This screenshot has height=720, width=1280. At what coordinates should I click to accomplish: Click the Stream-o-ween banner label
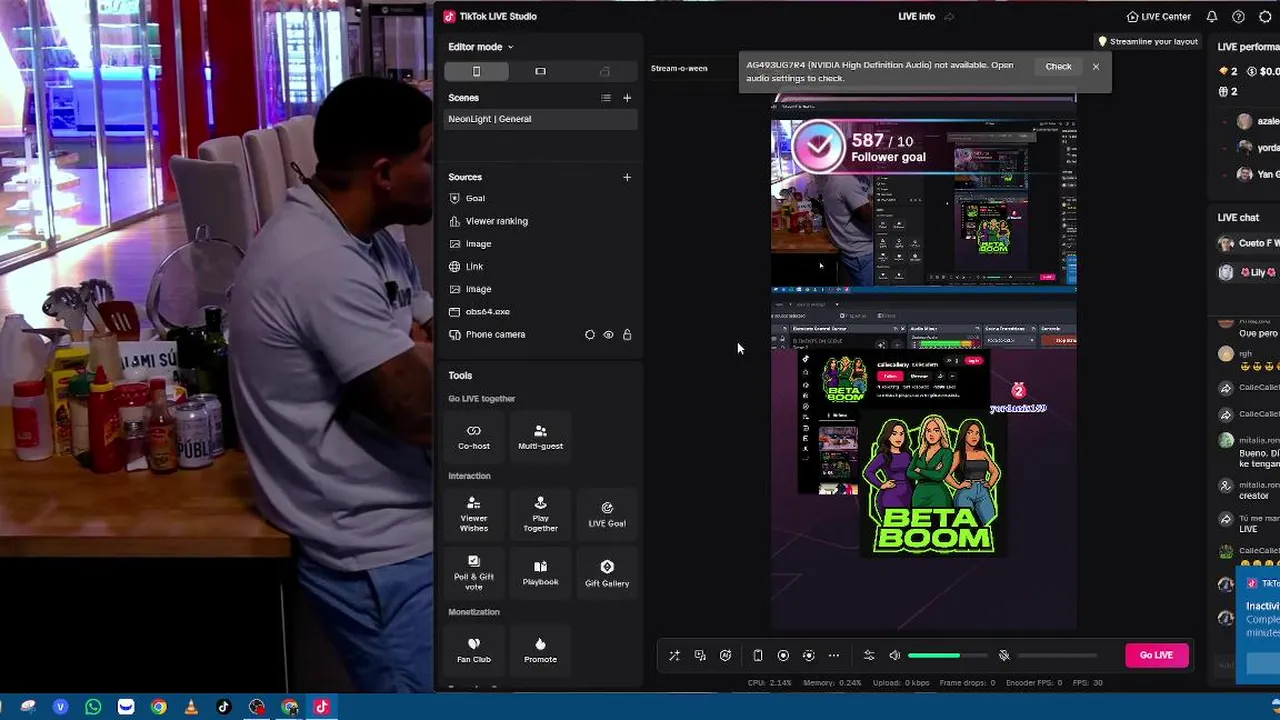click(679, 68)
